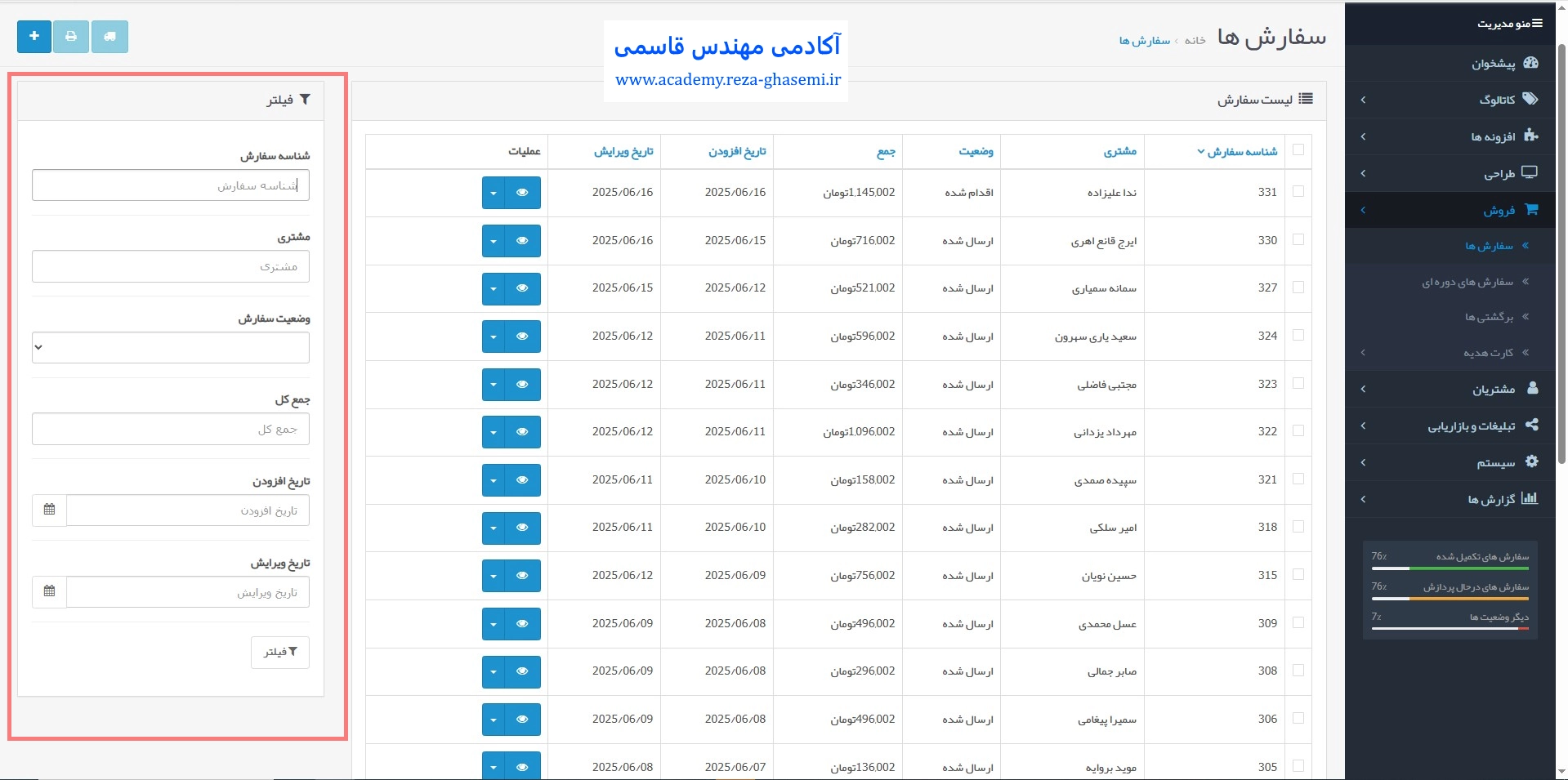This screenshot has height=780, width=1568.
Task: Open the تاریخ افزودن calendar picker
Action: pos(49,510)
